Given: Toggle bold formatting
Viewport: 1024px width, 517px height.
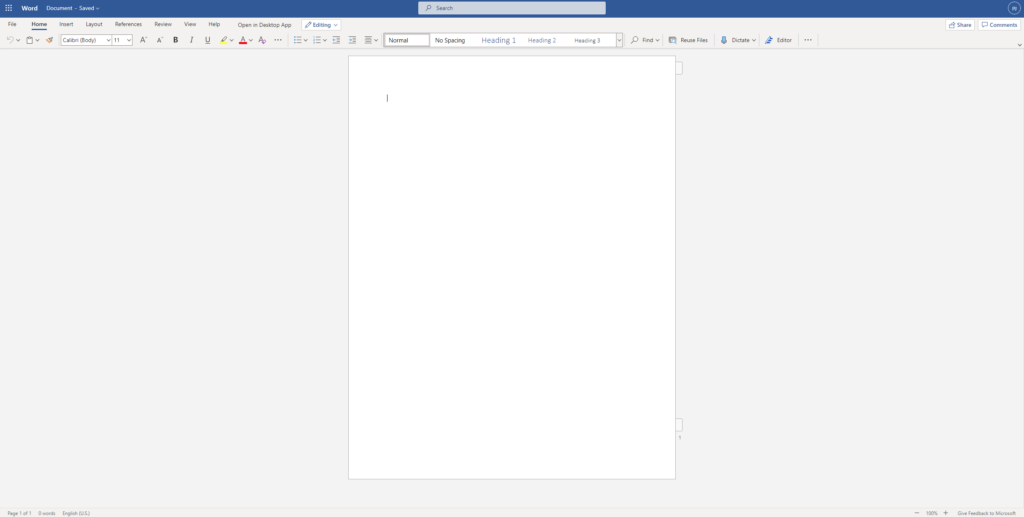Looking at the screenshot, I should click(176, 40).
